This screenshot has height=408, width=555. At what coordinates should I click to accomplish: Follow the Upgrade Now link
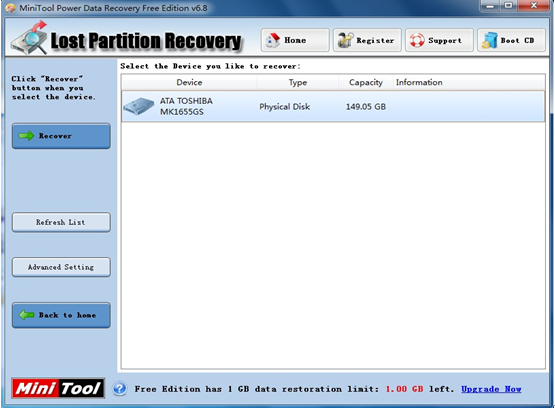[491, 389]
